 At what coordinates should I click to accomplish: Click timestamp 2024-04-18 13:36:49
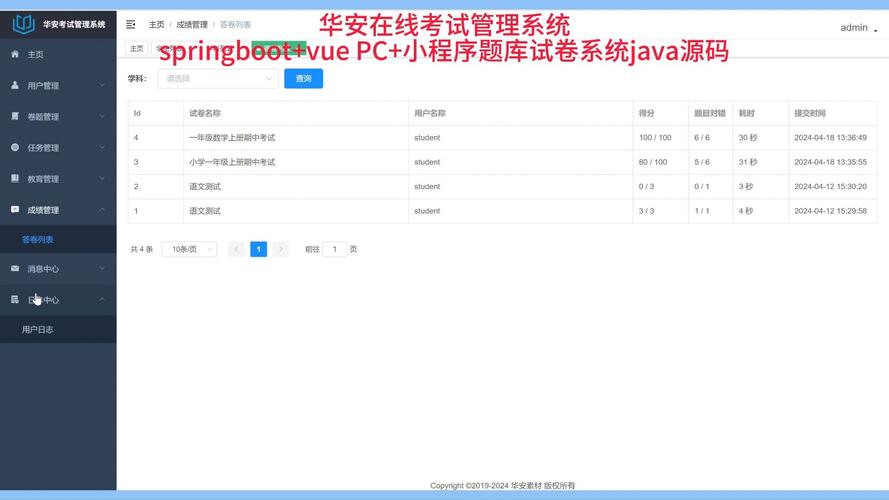(x=830, y=138)
